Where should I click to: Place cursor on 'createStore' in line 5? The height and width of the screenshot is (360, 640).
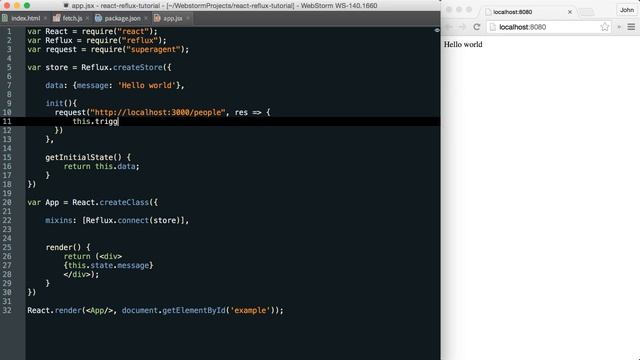click(x=138, y=67)
